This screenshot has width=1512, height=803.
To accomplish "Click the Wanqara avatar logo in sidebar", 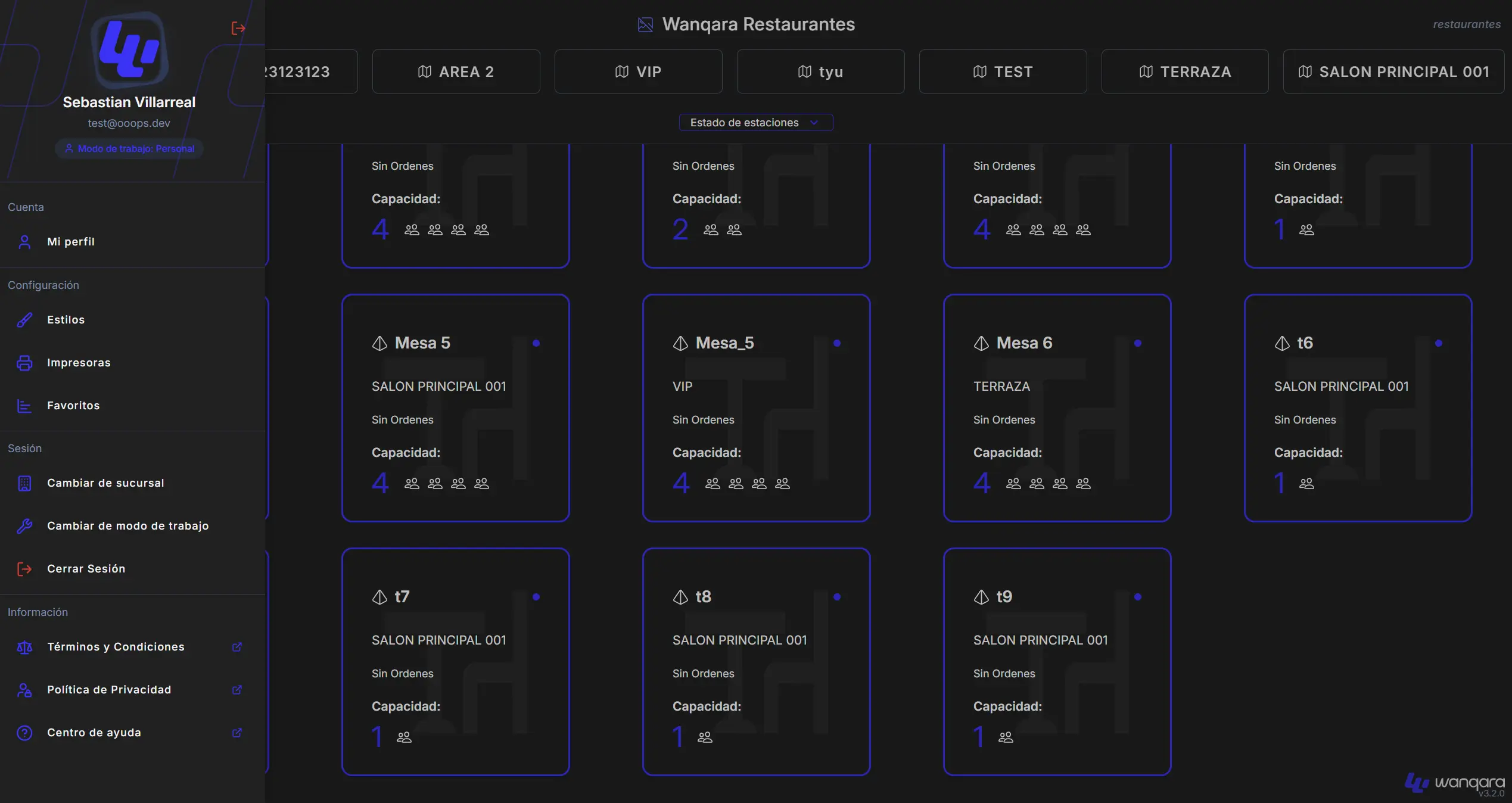I will [x=129, y=51].
